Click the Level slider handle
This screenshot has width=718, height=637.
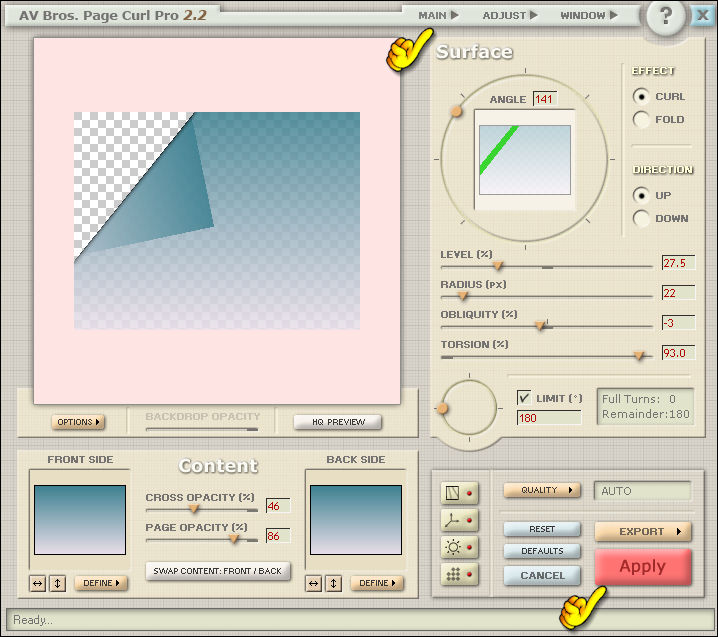(x=498, y=266)
